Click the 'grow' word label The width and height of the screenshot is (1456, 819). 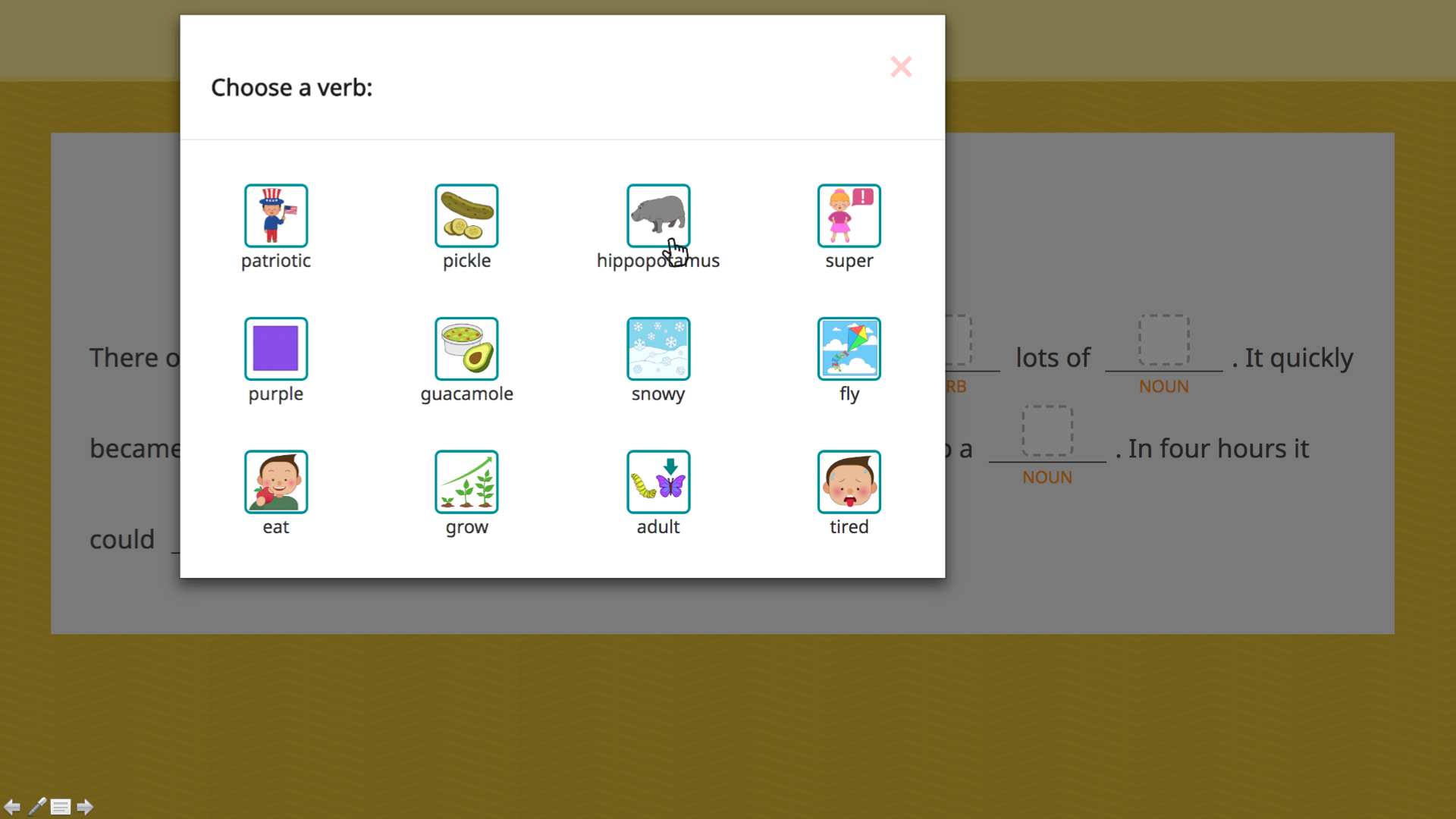click(x=466, y=527)
